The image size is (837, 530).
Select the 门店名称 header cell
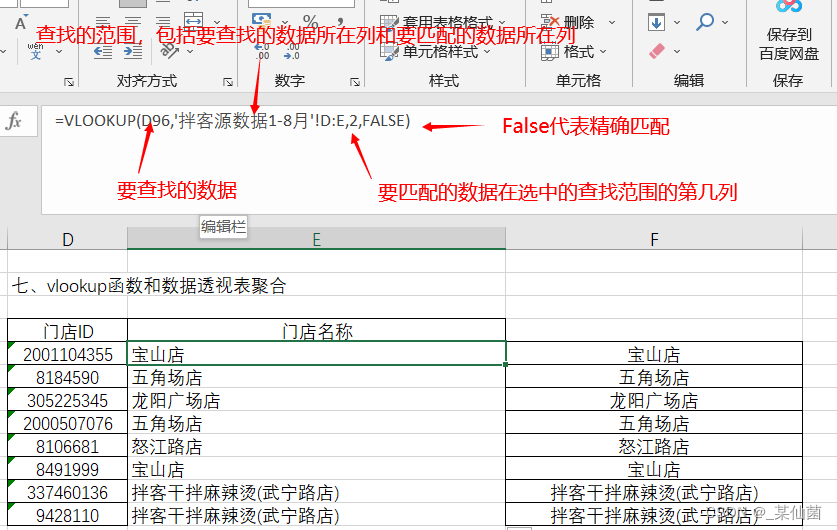coord(316,331)
